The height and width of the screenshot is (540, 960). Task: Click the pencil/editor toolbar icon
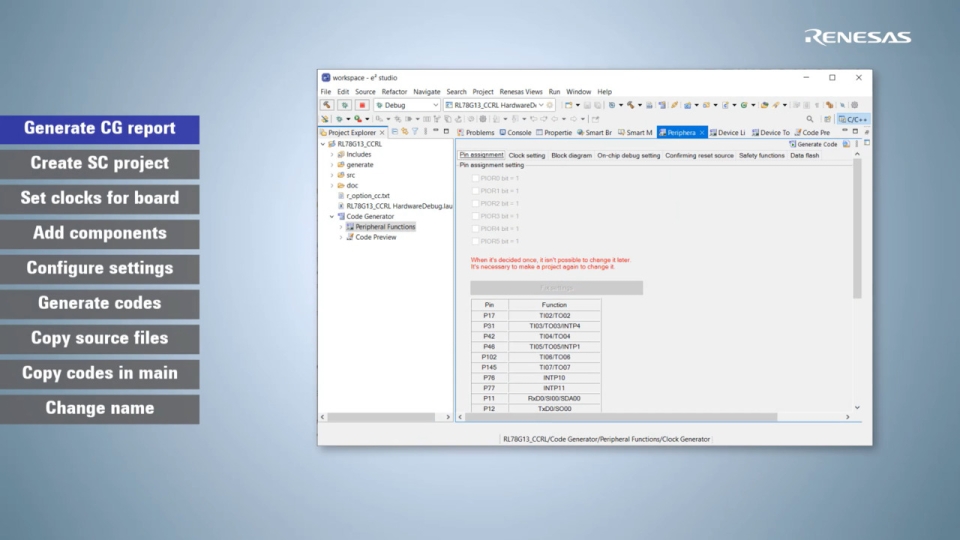(x=674, y=105)
